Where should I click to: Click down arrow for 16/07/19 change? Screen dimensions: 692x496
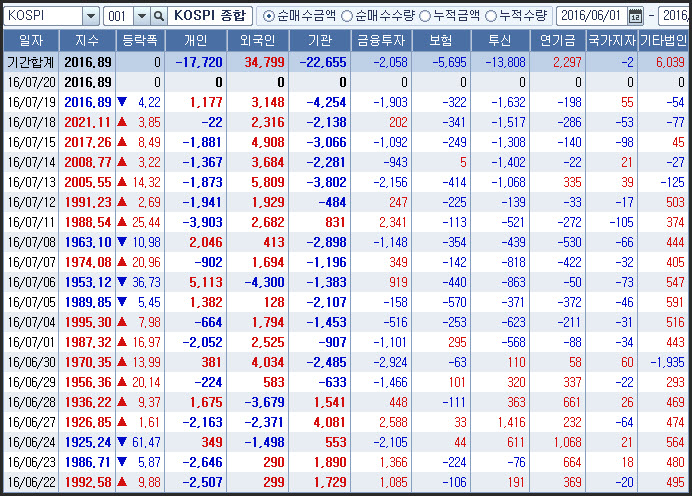(x=122, y=102)
